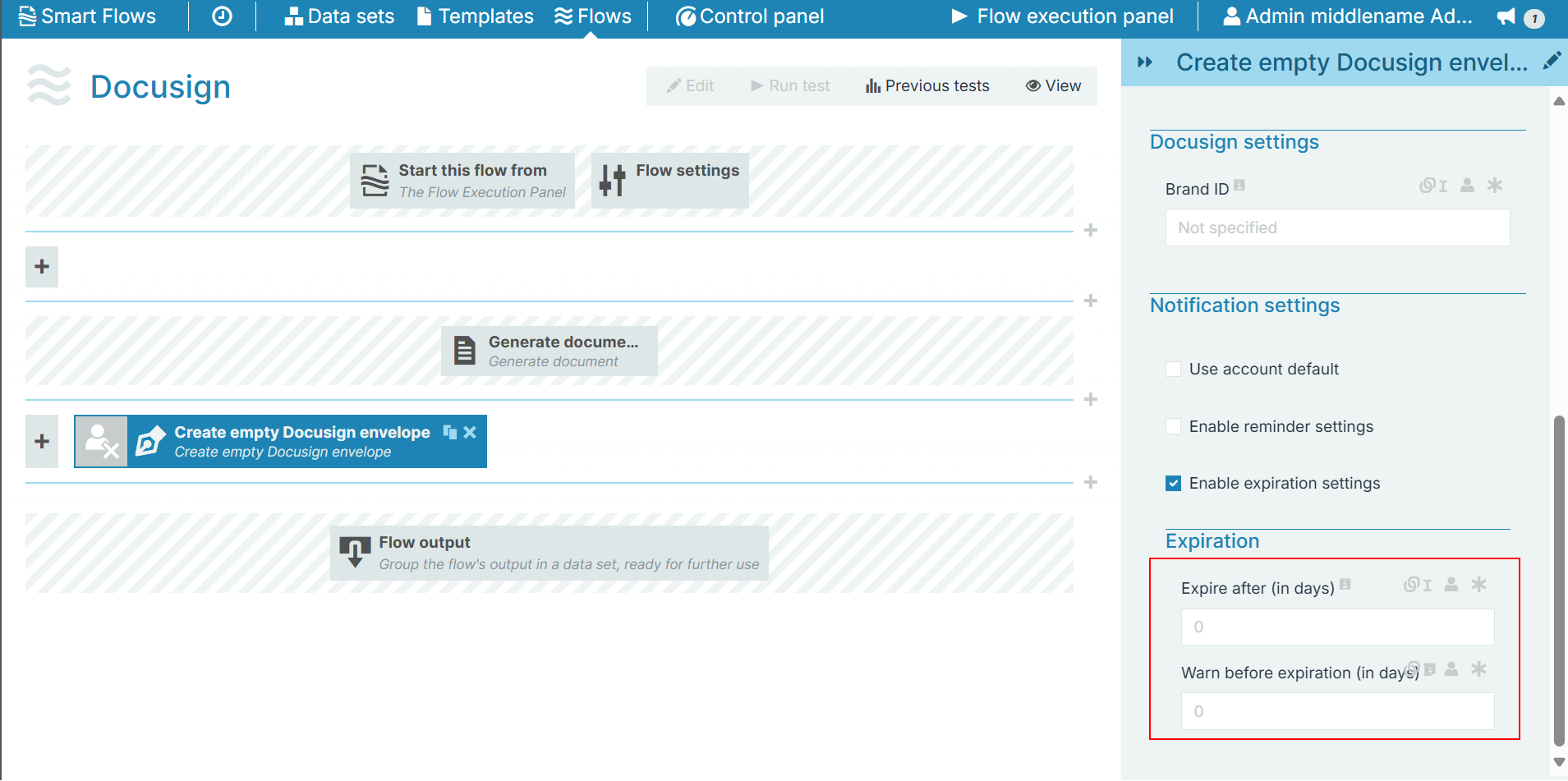Duplicate the Create empty Docusign envelope block
This screenshot has height=781, width=1568.
(450, 432)
